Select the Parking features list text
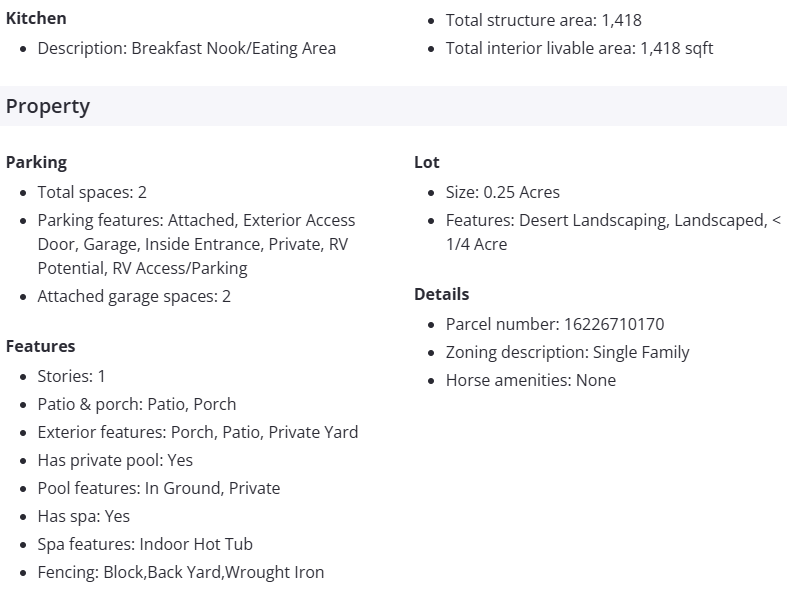This screenshot has width=787, height=597. (x=196, y=244)
